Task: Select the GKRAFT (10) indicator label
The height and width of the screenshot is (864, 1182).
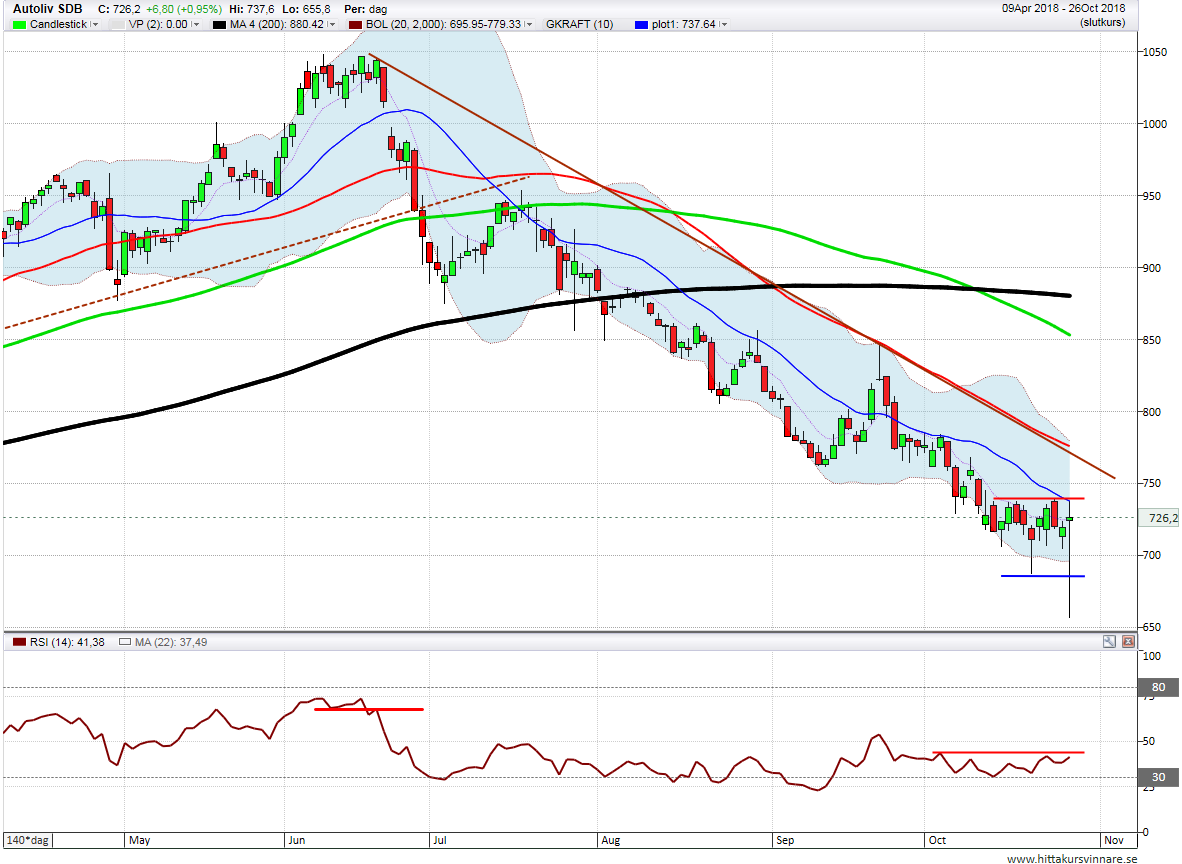Action: point(579,24)
